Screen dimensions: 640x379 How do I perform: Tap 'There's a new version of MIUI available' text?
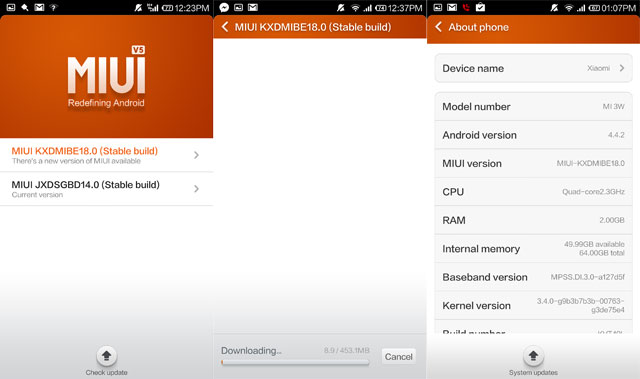pos(76,161)
